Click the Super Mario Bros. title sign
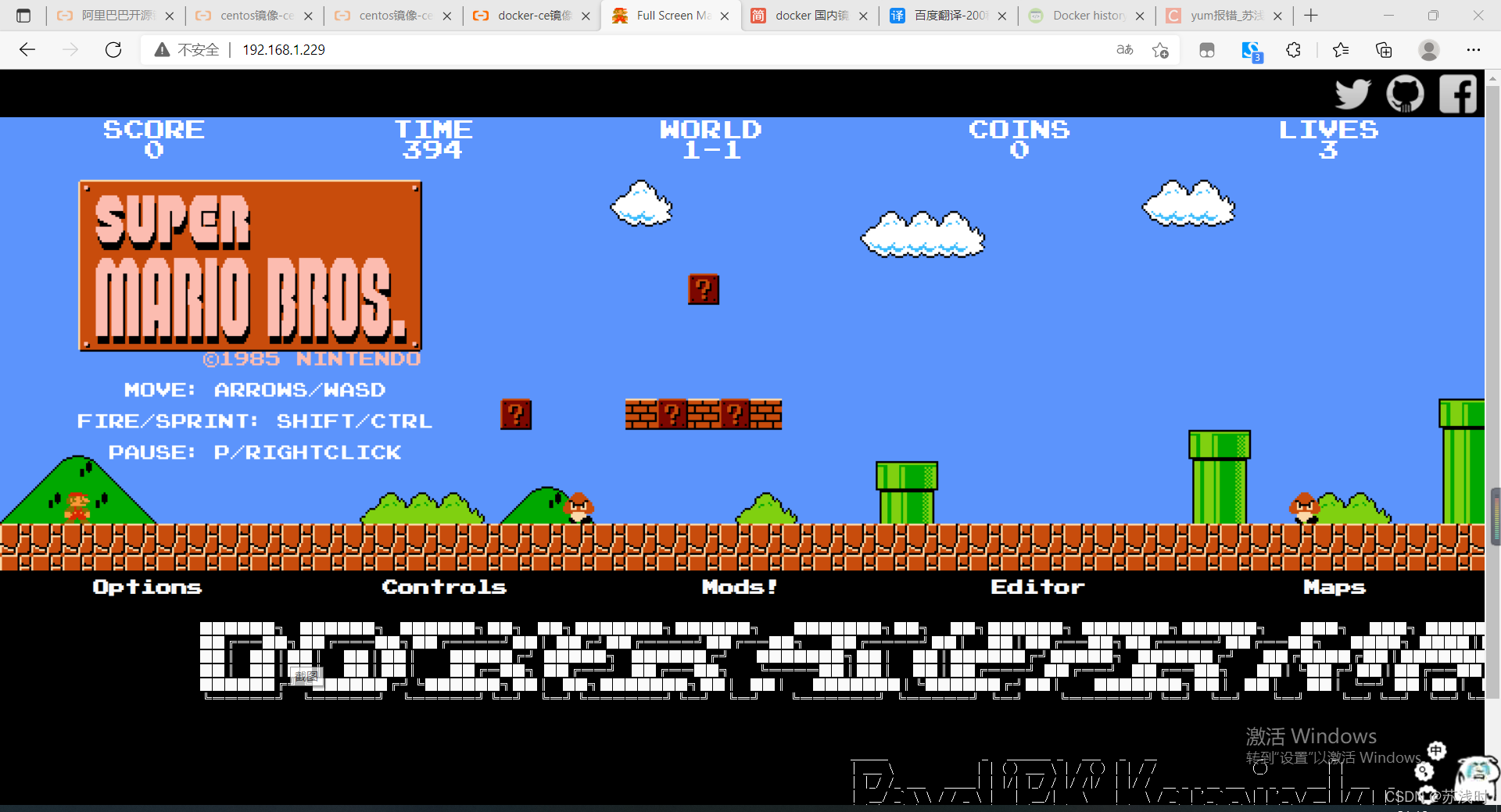Viewport: 1501px width, 812px height. [x=250, y=266]
